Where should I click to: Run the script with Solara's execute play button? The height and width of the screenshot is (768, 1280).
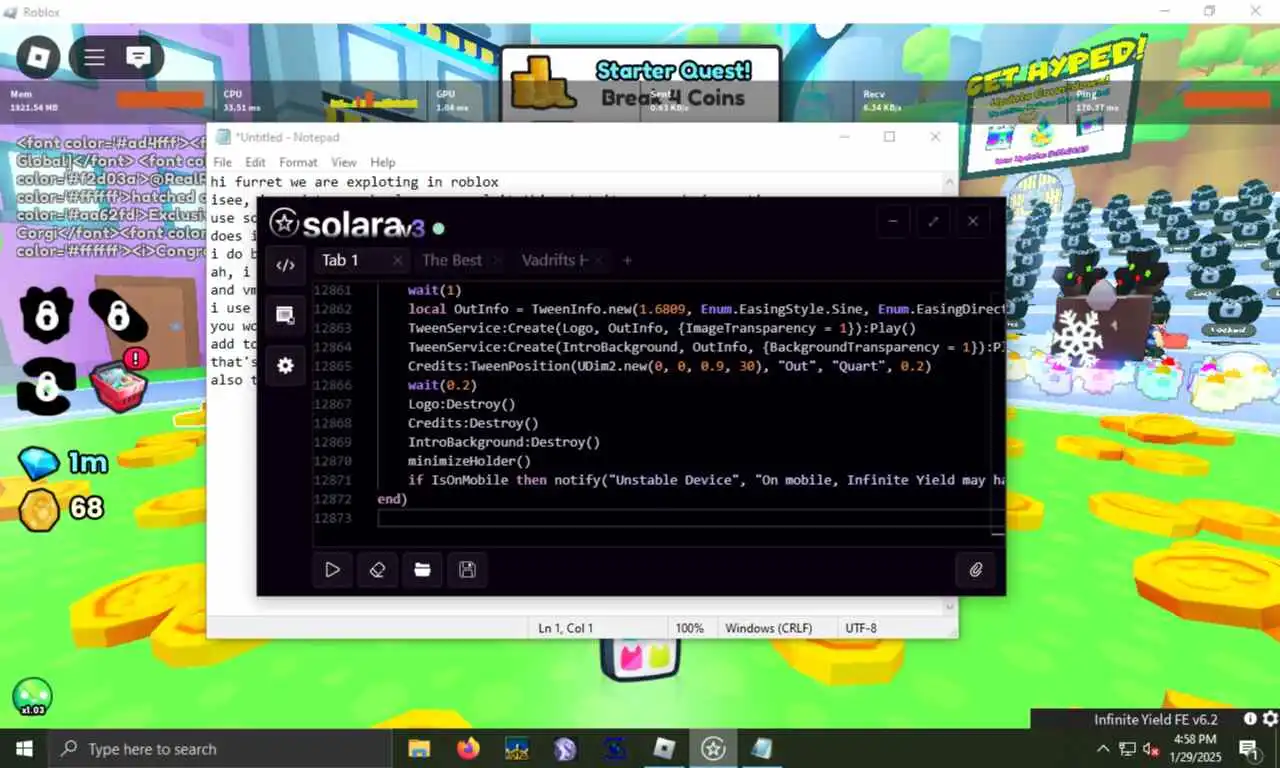point(332,570)
